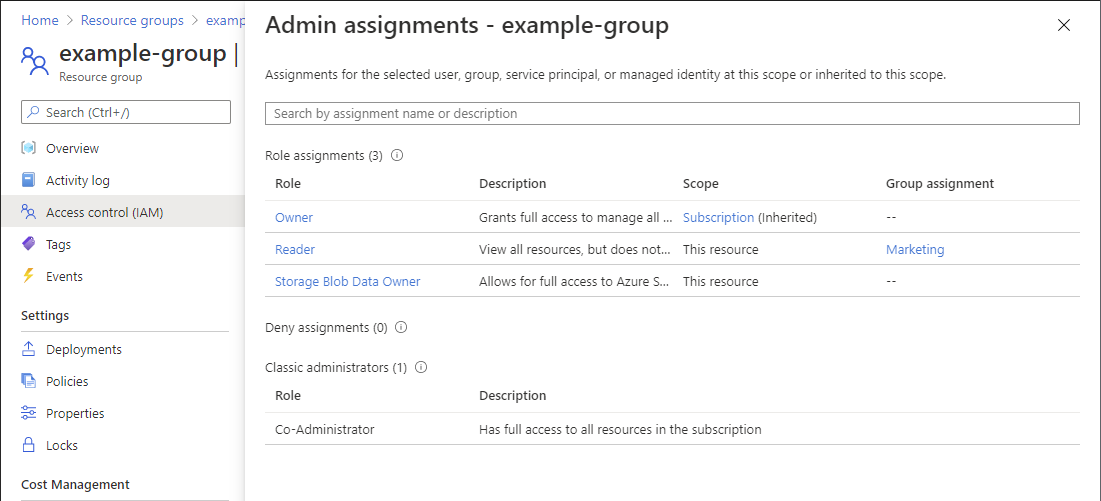Click info icon beside Deny assignments
Viewport: 1101px width, 501px height.
click(401, 327)
